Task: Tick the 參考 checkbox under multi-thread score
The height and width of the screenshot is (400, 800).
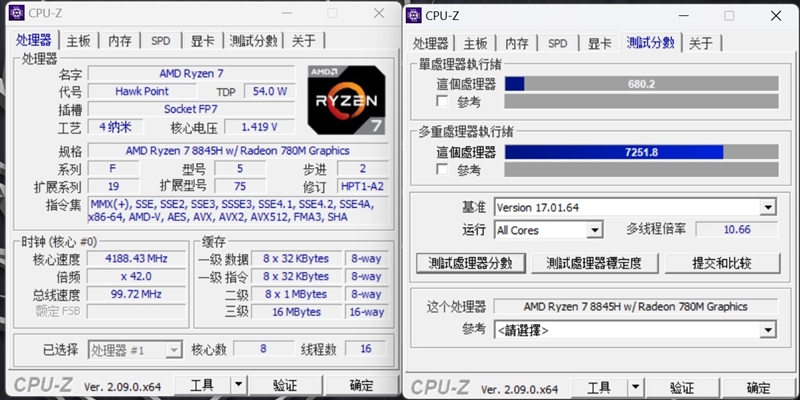Action: click(442, 169)
